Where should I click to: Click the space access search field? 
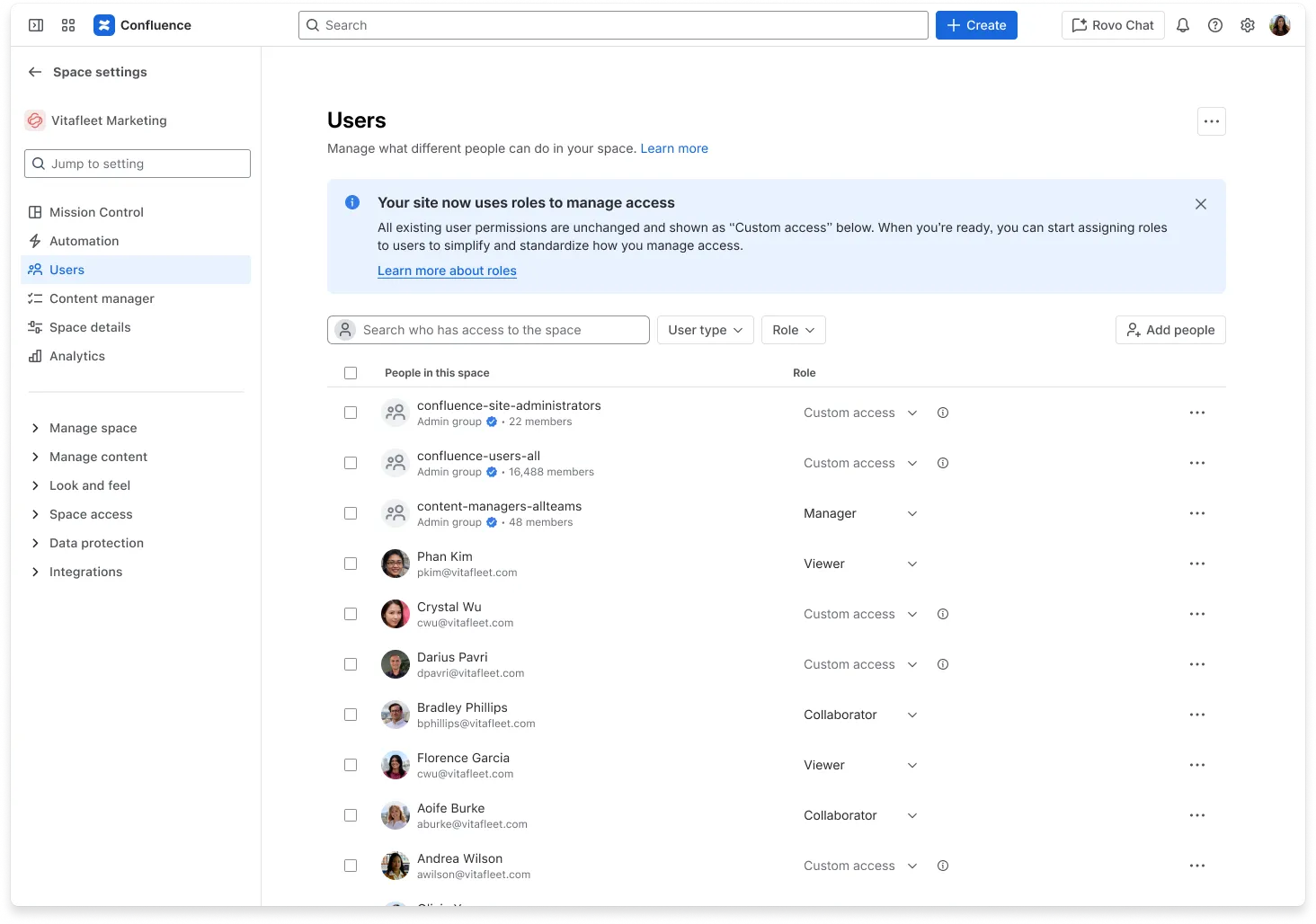[x=488, y=330]
